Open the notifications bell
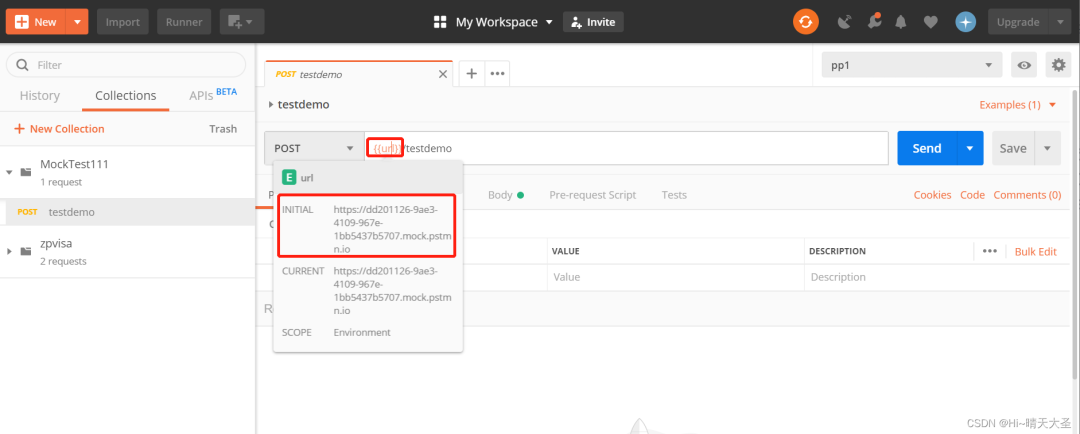1080x434 pixels. (901, 22)
